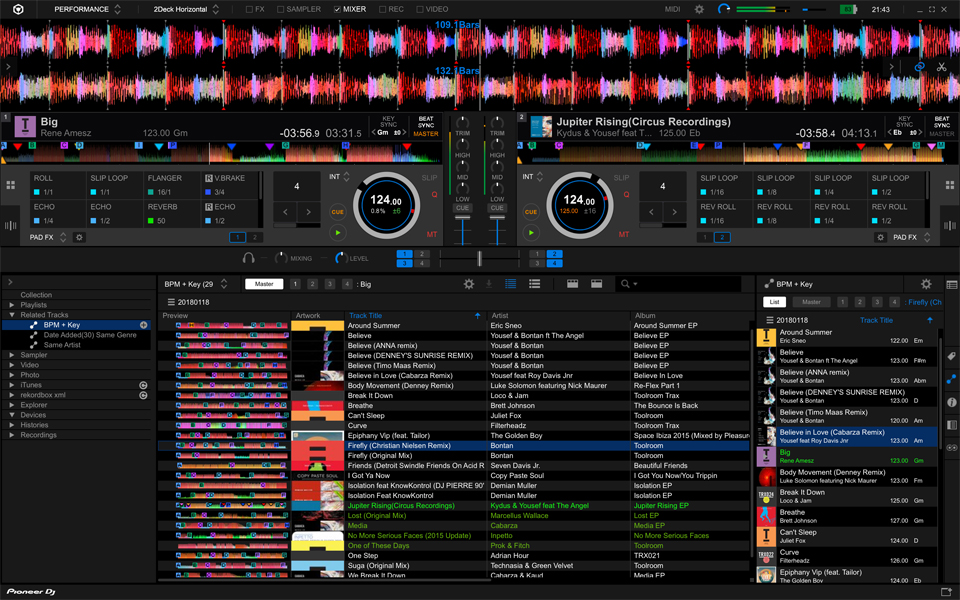Switch to artwork list view icon
960x600 pixels.
click(534, 283)
